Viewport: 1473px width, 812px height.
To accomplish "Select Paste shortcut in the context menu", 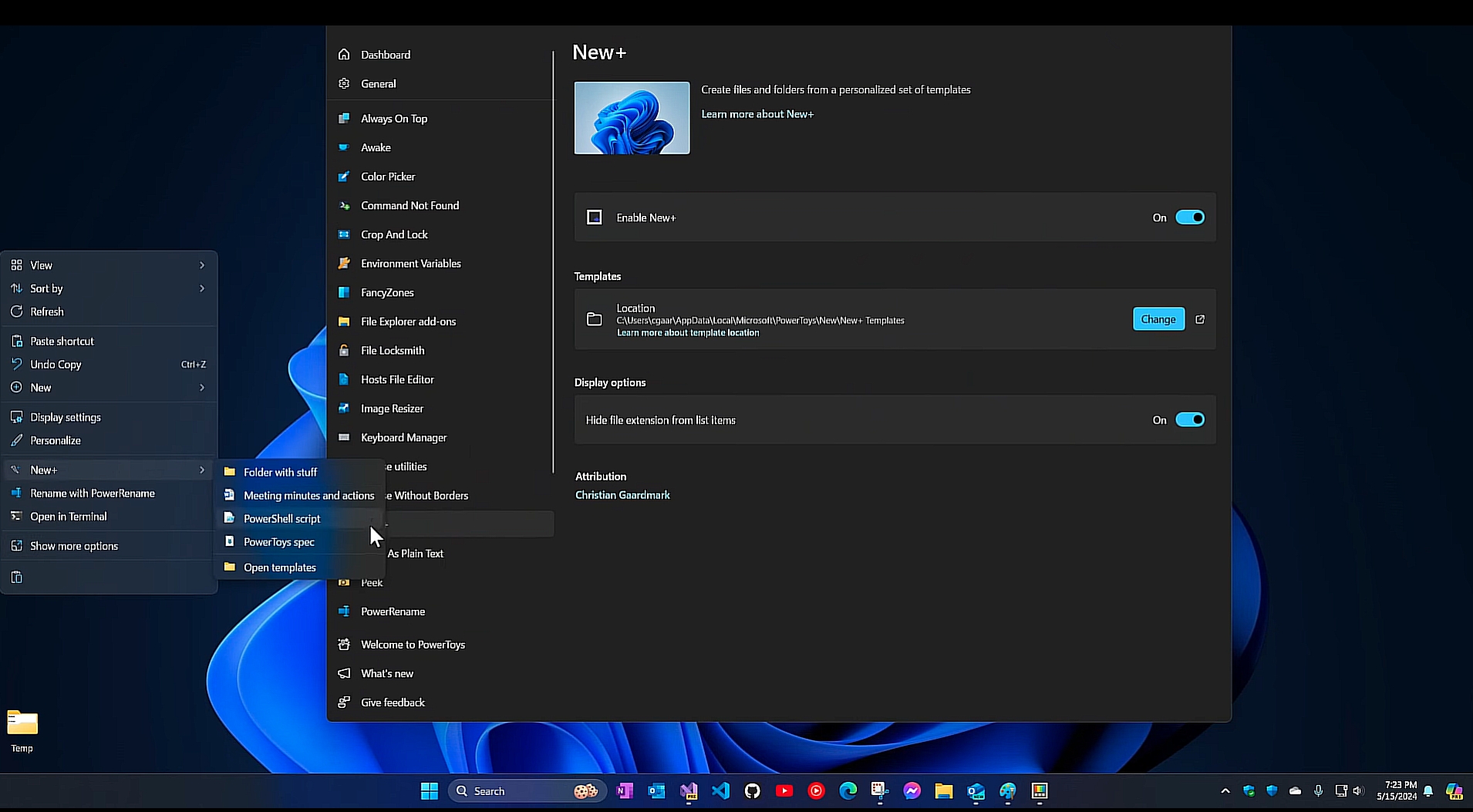I will 109,341.
